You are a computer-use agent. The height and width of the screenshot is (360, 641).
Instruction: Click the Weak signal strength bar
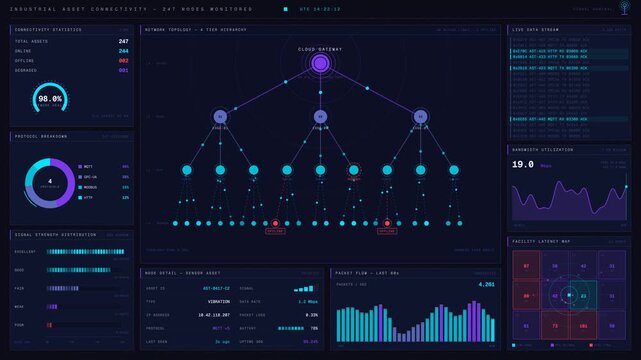(x=52, y=306)
